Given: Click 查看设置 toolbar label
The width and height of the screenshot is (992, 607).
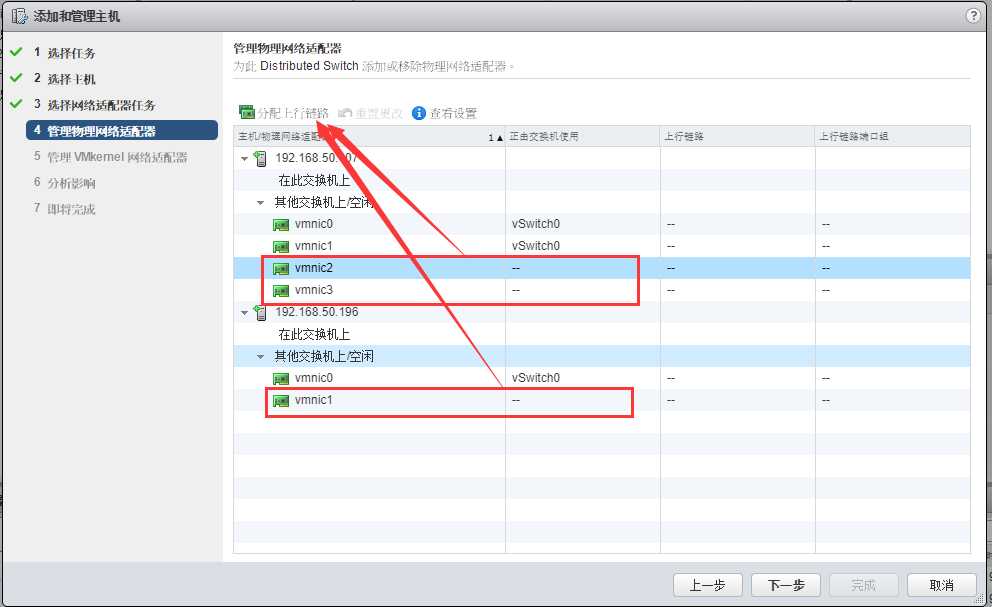Looking at the screenshot, I should click(454, 113).
